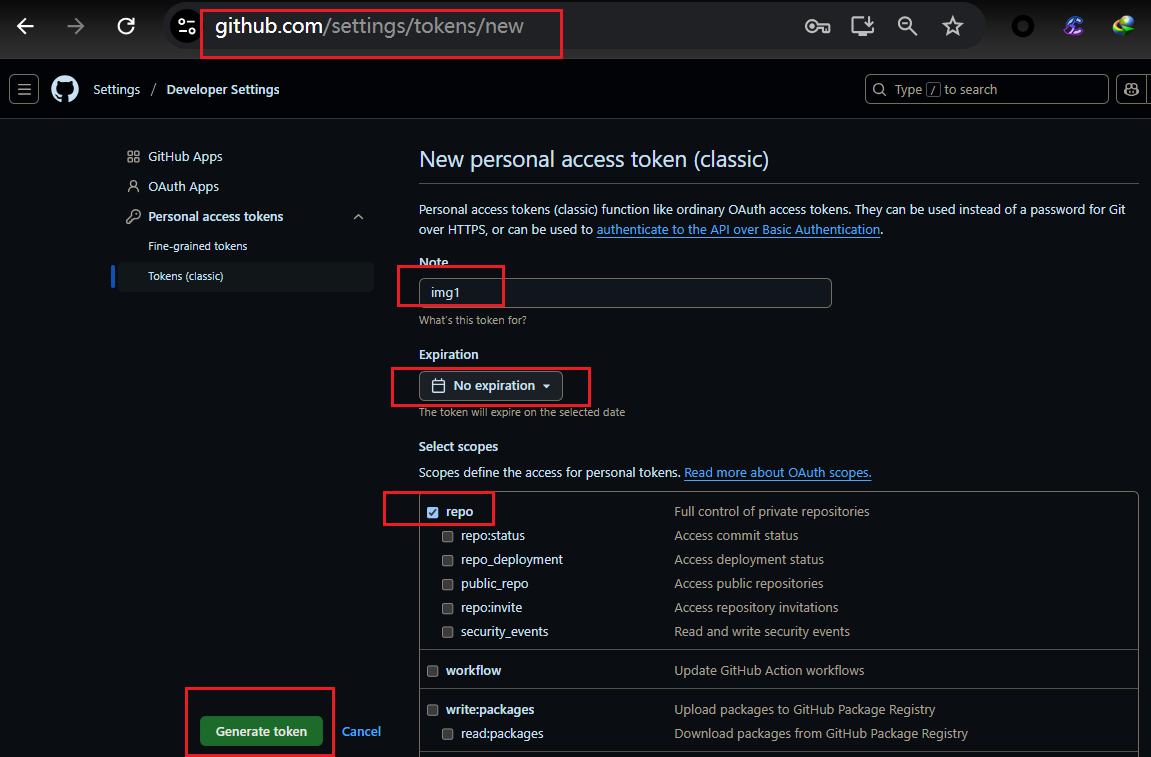The image size is (1151, 757).
Task: Enable the repo:invite scope checkbox
Action: coord(447,609)
